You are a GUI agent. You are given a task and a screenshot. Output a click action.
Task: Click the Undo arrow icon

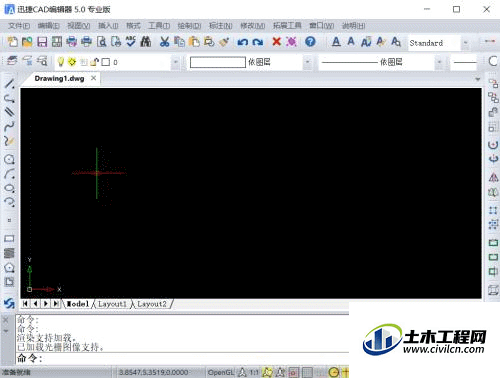(243, 42)
